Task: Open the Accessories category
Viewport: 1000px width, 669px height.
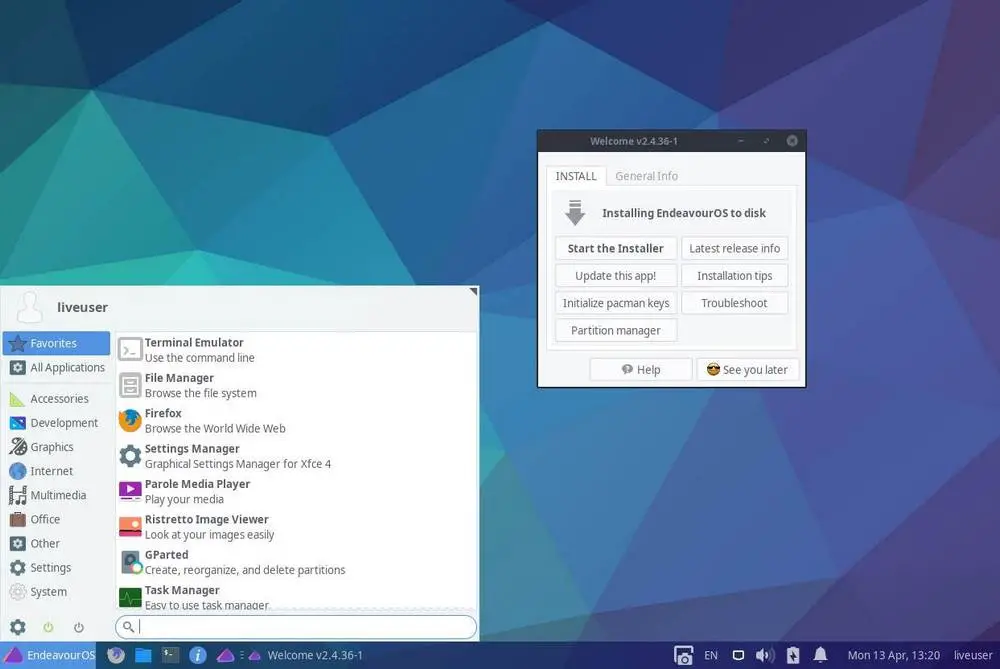Action: point(56,399)
